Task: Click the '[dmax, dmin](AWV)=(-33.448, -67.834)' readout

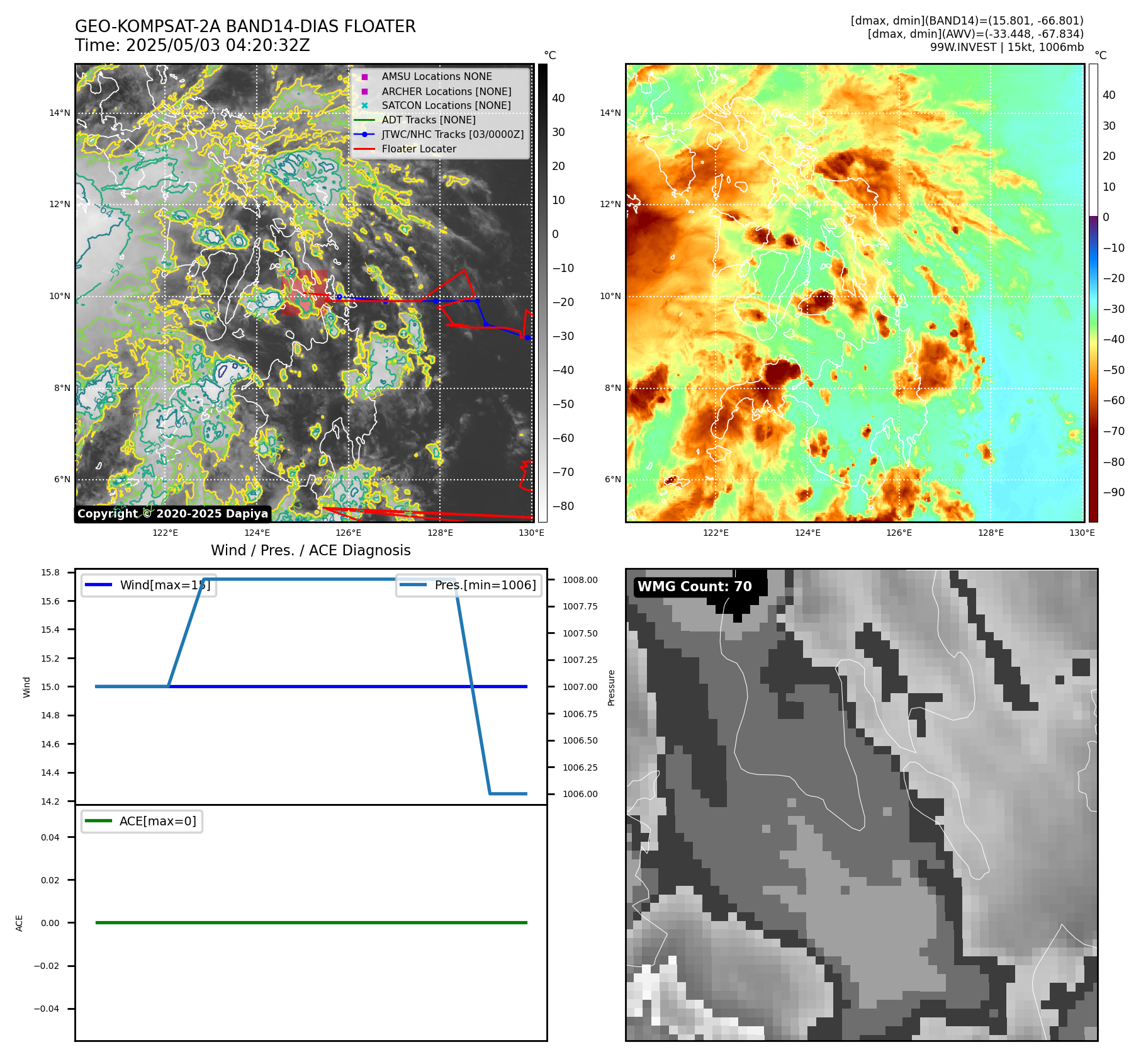Action: [x=976, y=34]
